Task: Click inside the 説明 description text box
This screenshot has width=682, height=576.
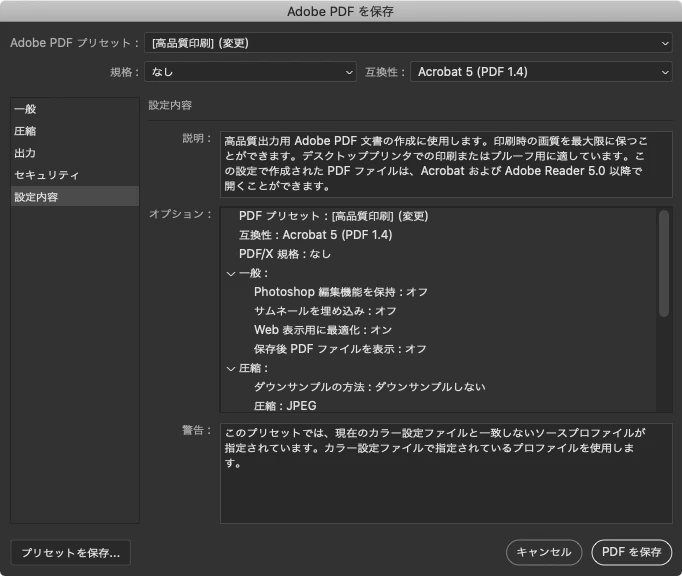Action: click(446, 164)
